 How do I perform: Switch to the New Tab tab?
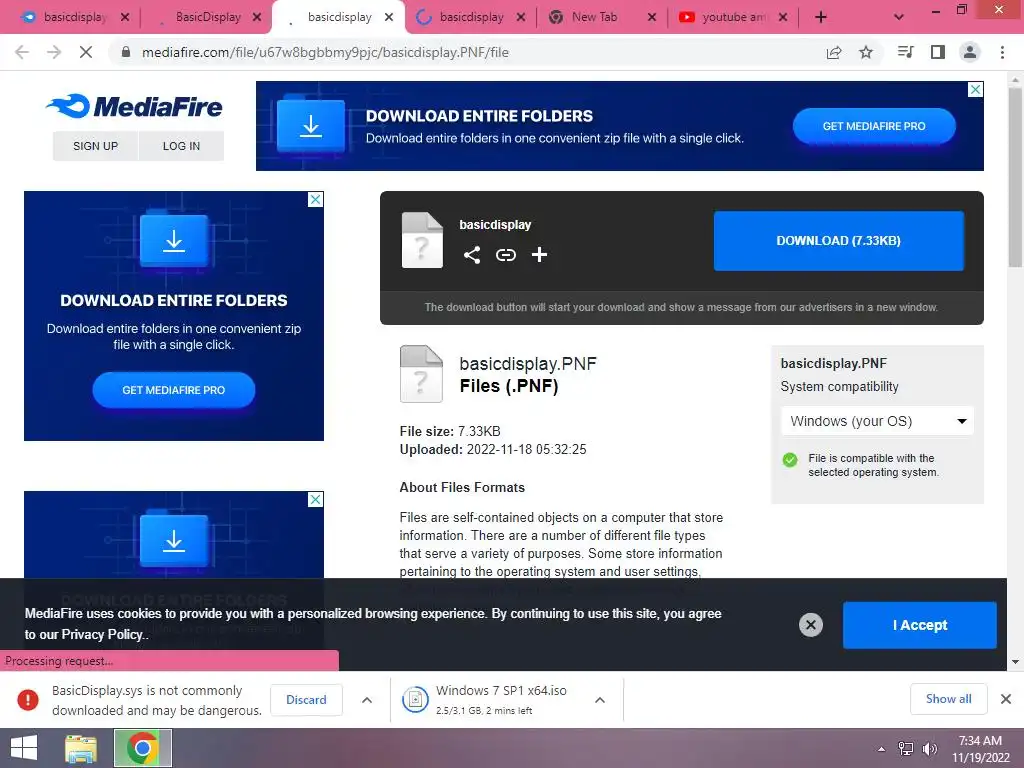pyautogui.click(x=593, y=17)
